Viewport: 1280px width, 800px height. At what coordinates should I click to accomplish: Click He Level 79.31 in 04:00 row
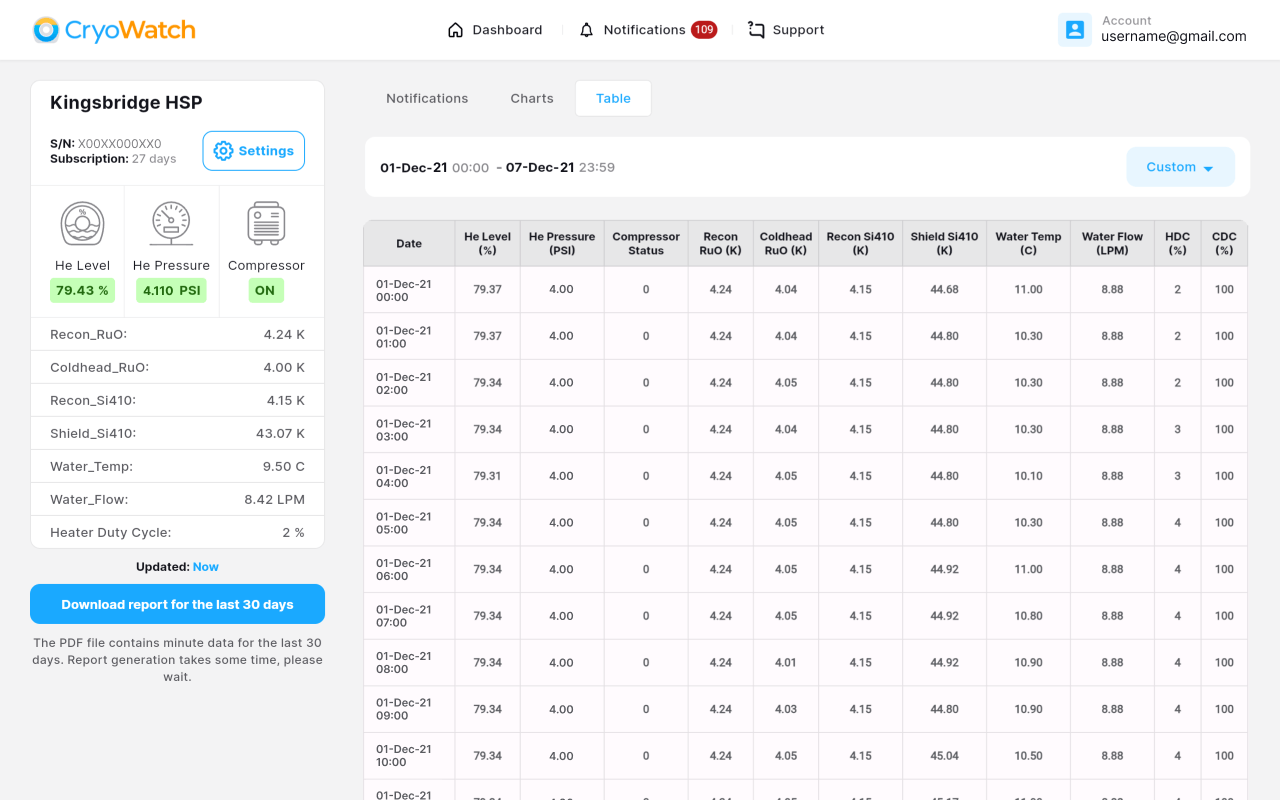coord(488,476)
